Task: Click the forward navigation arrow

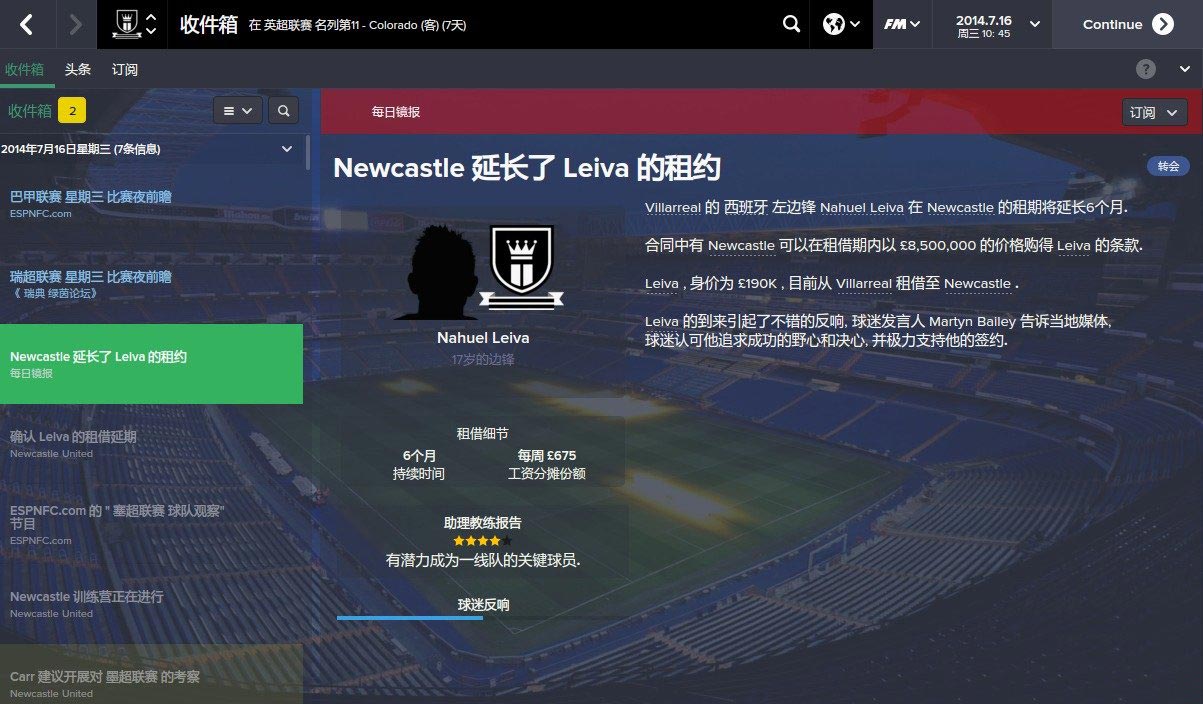Action: pos(76,24)
